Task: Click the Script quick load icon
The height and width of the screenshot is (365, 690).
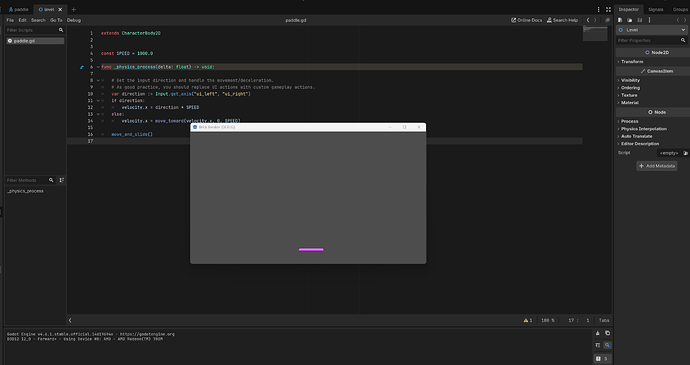Action: [x=685, y=153]
